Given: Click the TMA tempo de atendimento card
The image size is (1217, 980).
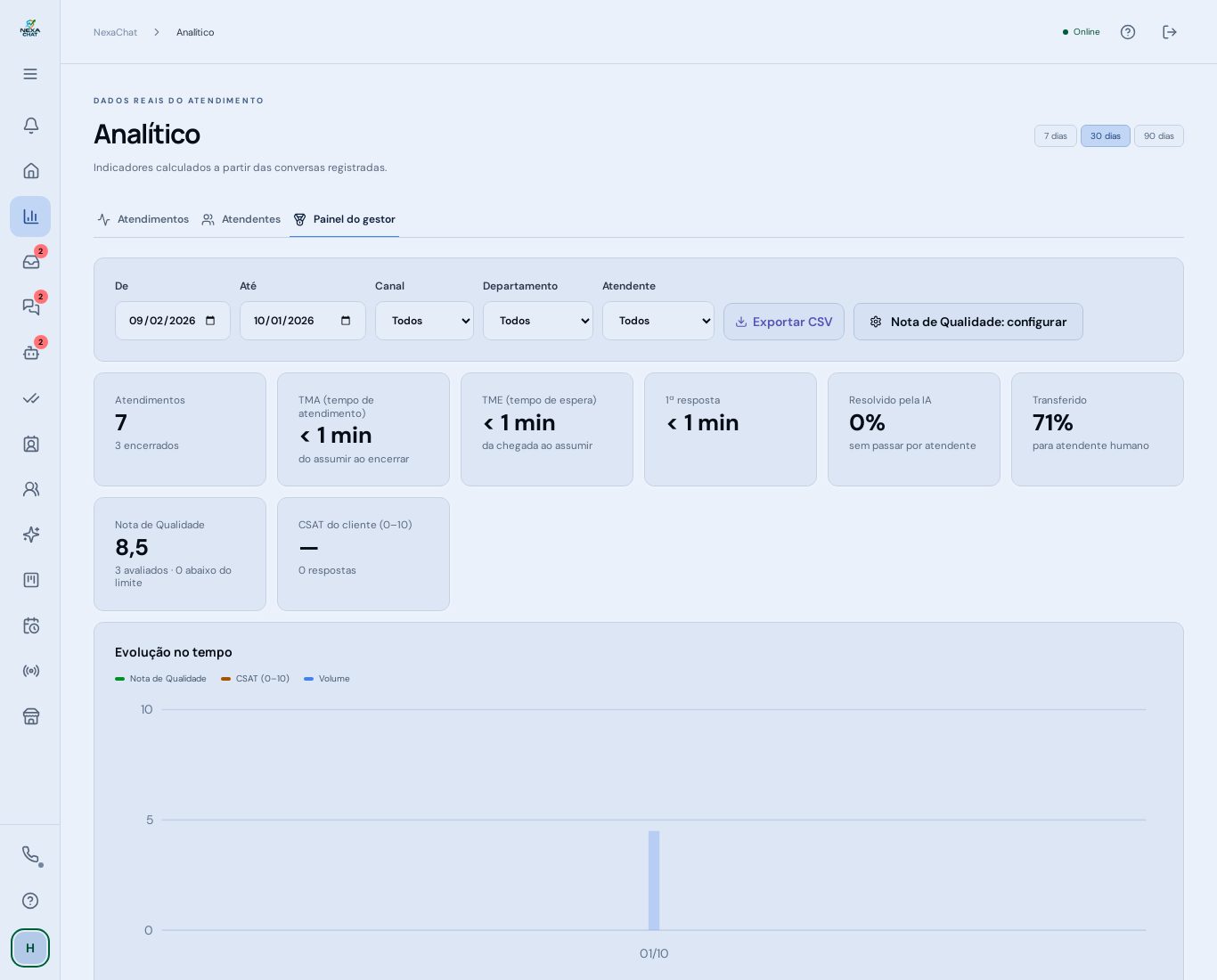Looking at the screenshot, I should (x=363, y=429).
